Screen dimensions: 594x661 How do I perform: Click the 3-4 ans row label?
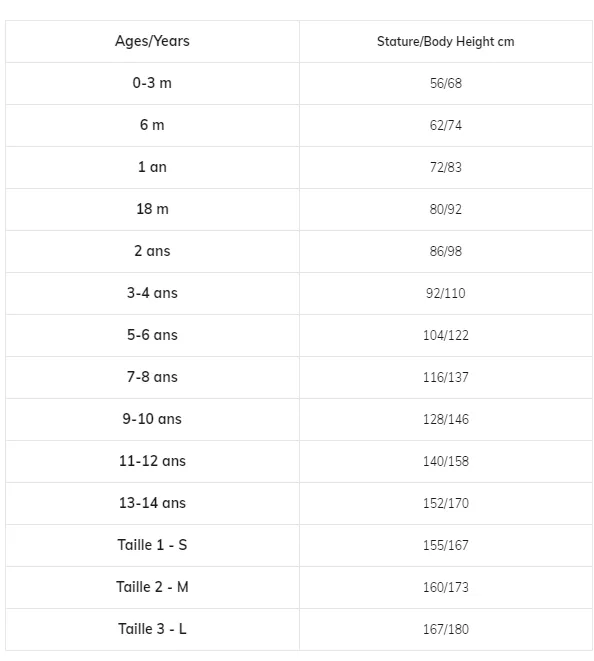tap(152, 293)
